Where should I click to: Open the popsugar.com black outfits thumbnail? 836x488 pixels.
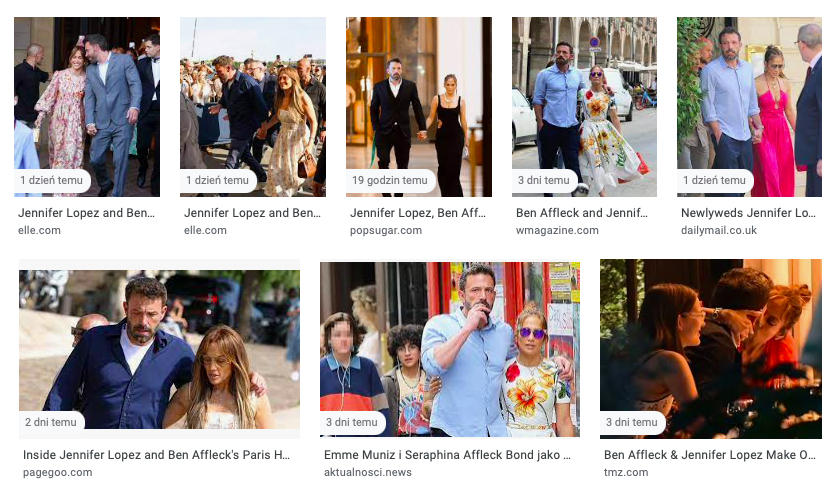coord(419,107)
